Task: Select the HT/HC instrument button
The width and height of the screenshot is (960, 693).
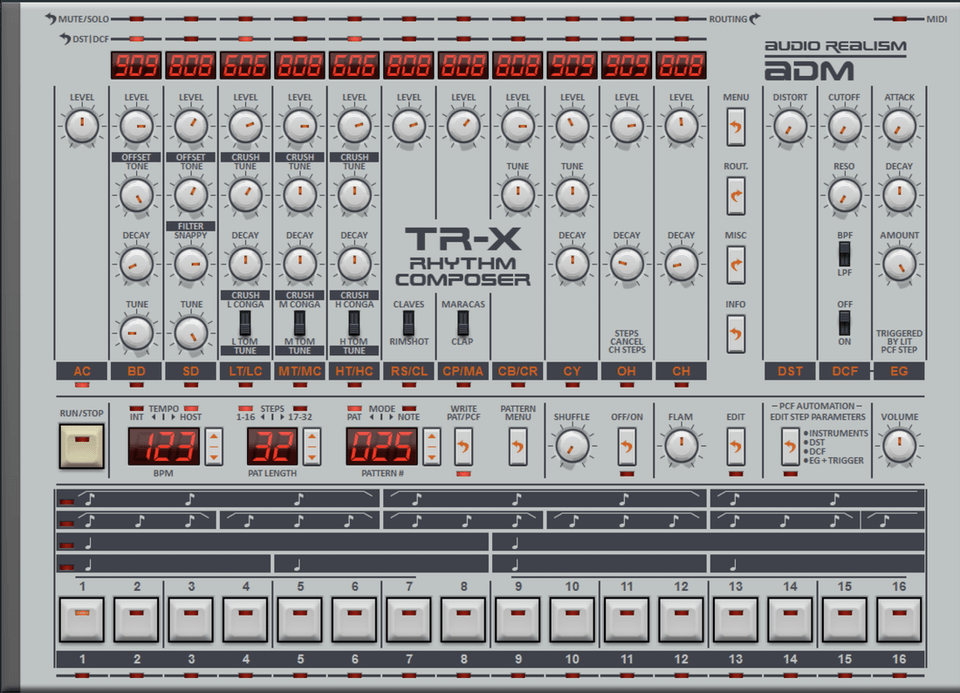Action: [x=354, y=371]
